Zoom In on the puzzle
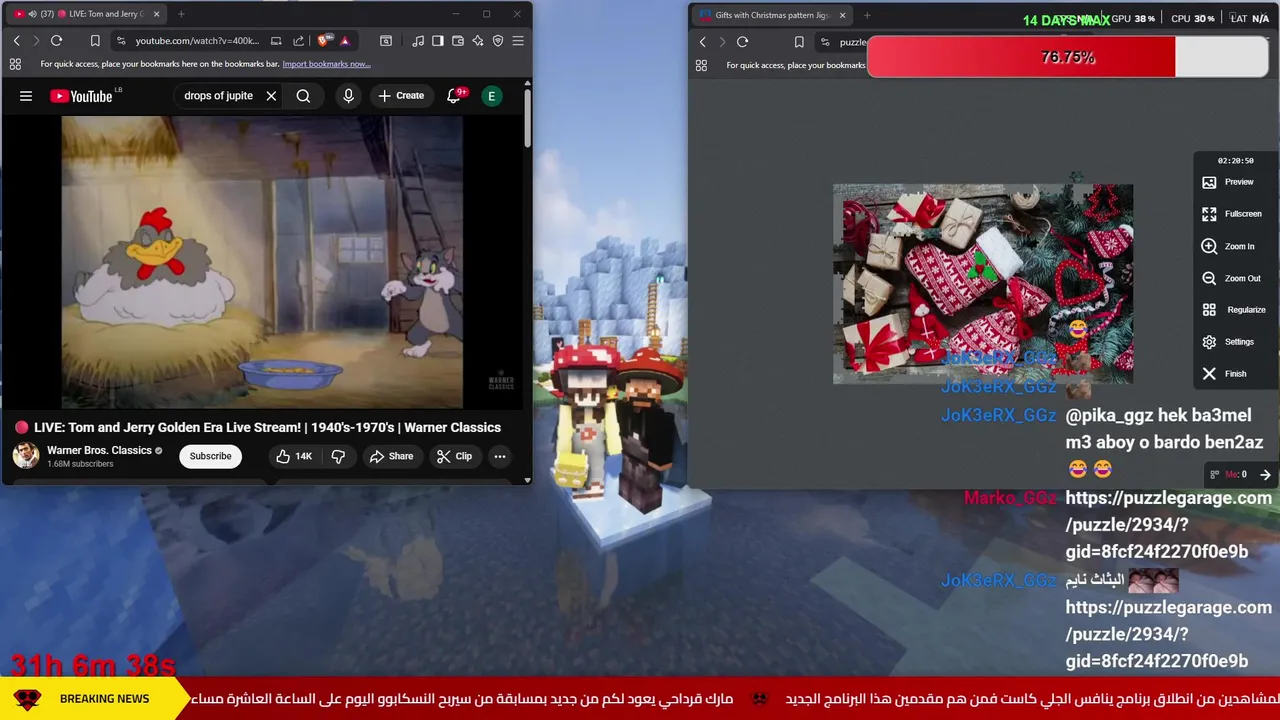The image size is (1280, 720). [x=1229, y=246]
